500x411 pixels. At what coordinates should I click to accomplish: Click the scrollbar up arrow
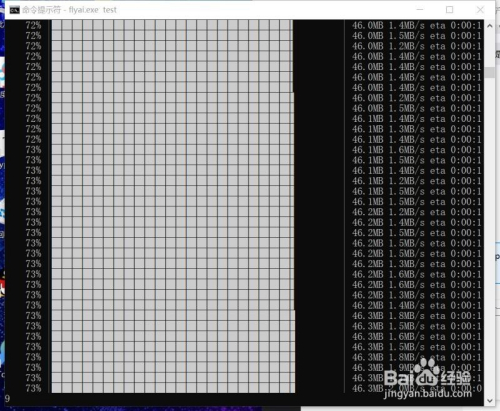point(489,26)
